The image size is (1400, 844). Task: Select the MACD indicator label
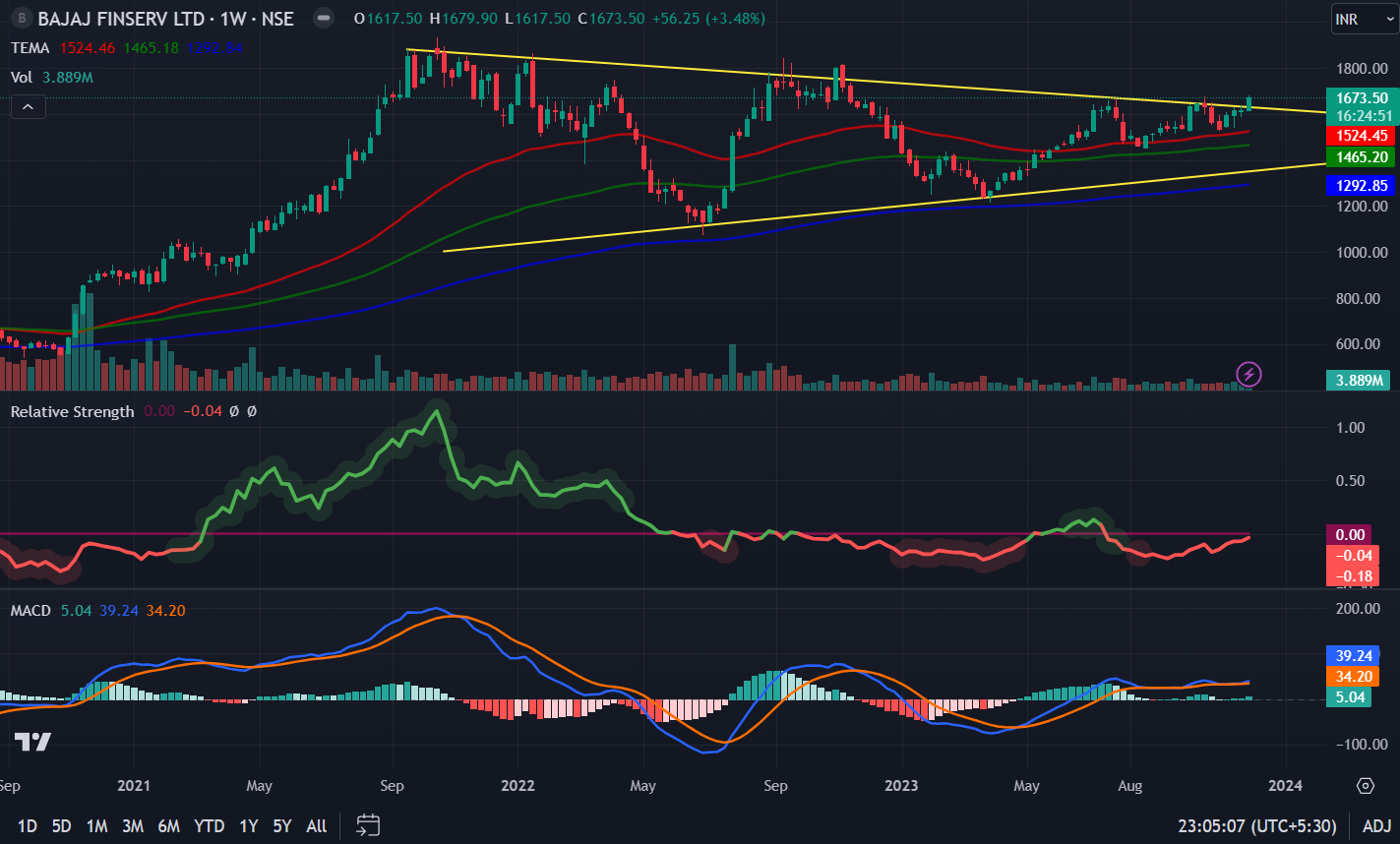(x=30, y=611)
